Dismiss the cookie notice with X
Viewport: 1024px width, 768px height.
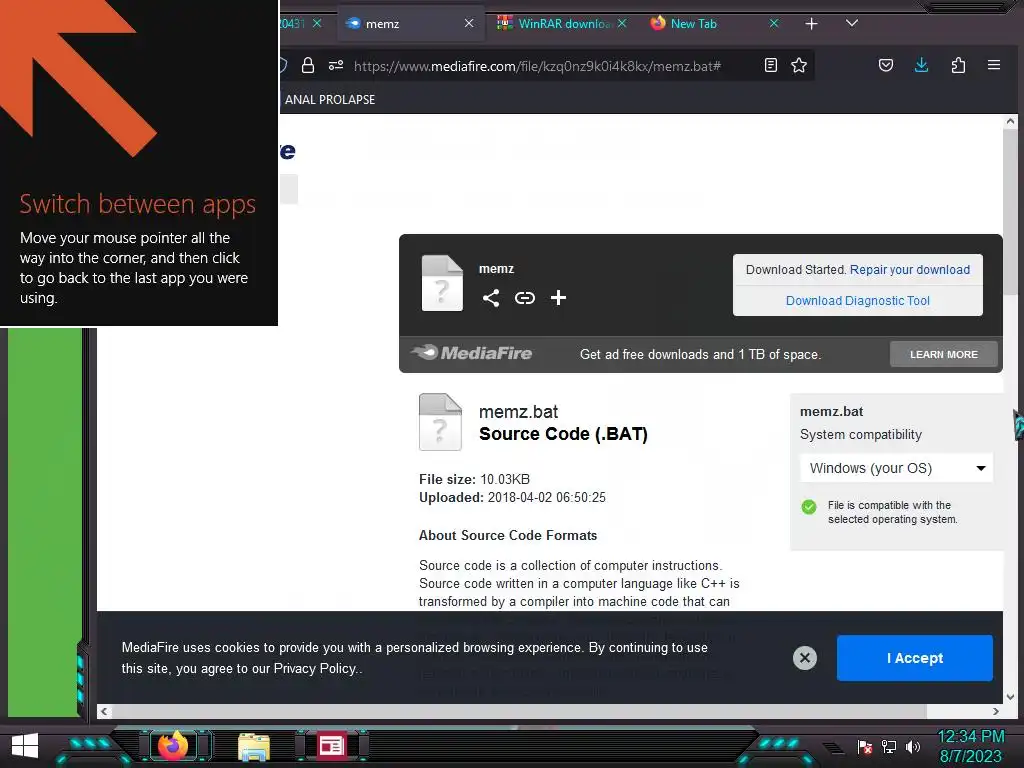(x=805, y=658)
